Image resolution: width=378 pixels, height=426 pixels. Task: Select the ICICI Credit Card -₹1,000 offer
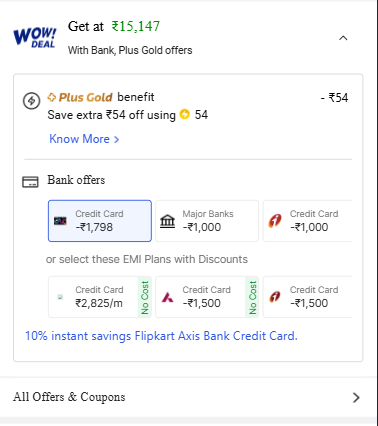tap(307, 221)
